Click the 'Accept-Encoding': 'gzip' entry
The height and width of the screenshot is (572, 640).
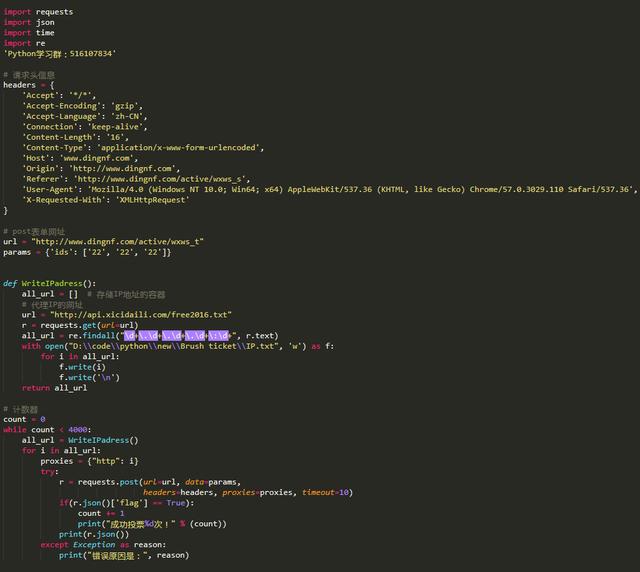[82, 106]
